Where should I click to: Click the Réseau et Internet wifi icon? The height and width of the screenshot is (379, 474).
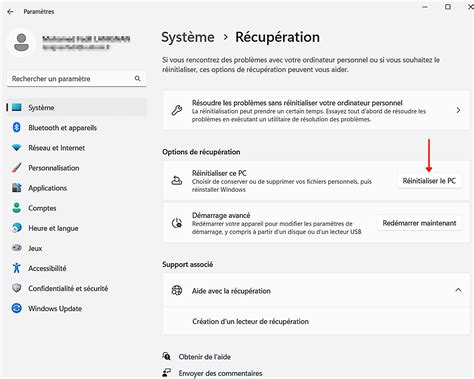tap(17, 148)
